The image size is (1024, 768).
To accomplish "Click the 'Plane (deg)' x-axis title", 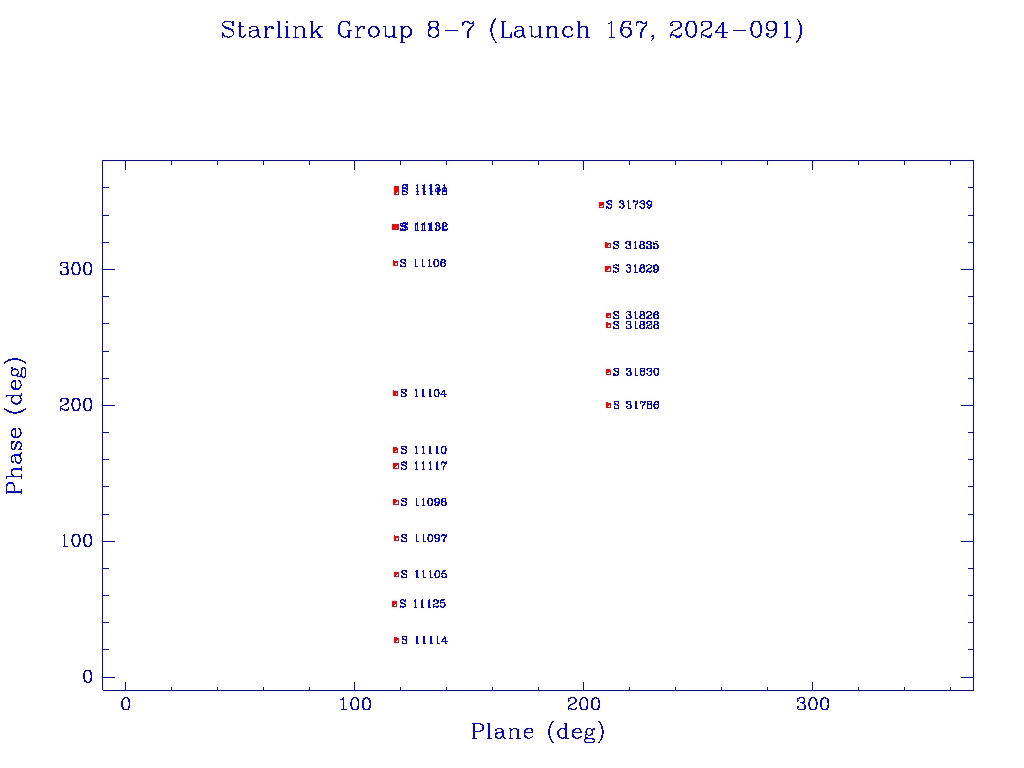I will (538, 732).
